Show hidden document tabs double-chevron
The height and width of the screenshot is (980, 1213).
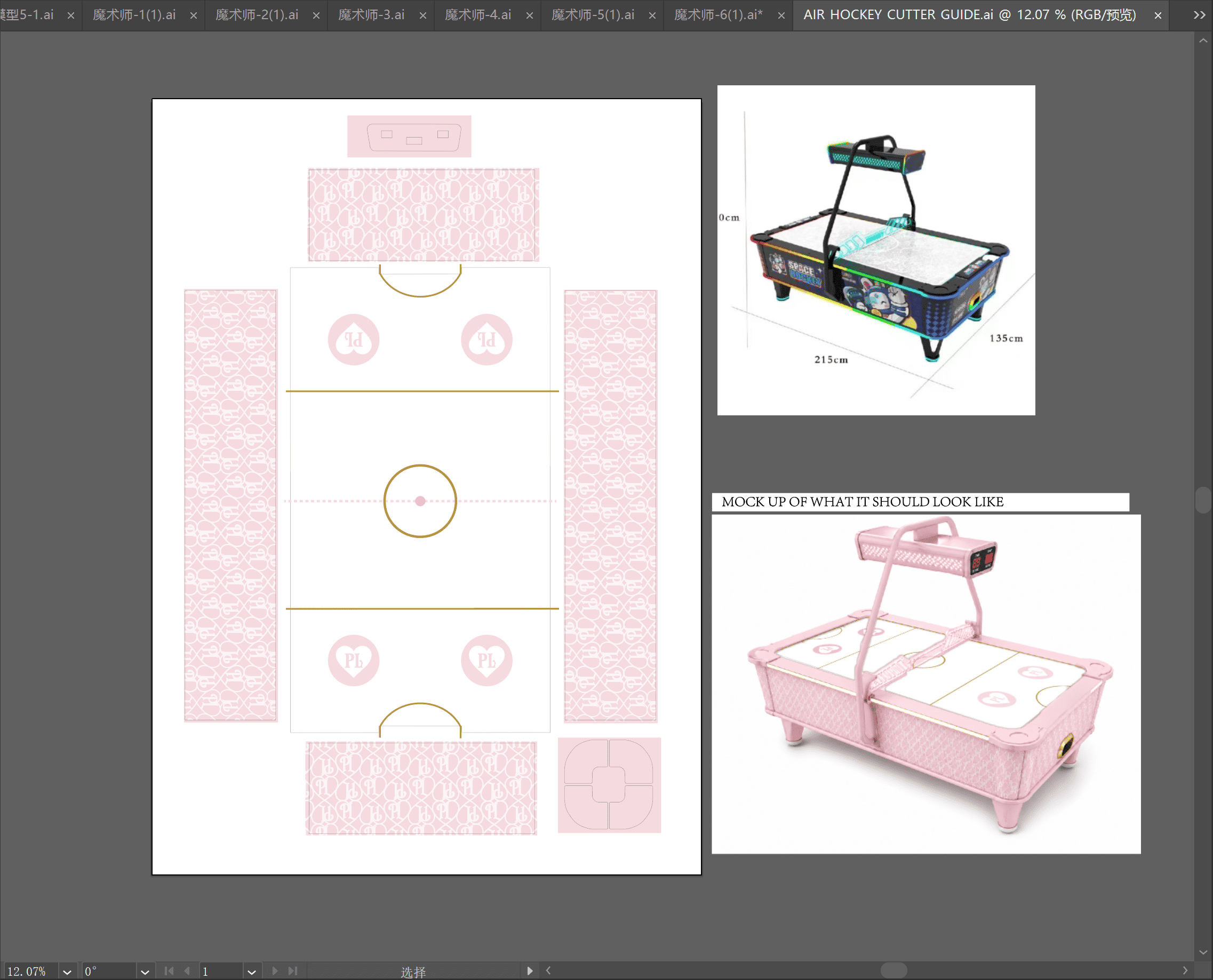[1200, 15]
